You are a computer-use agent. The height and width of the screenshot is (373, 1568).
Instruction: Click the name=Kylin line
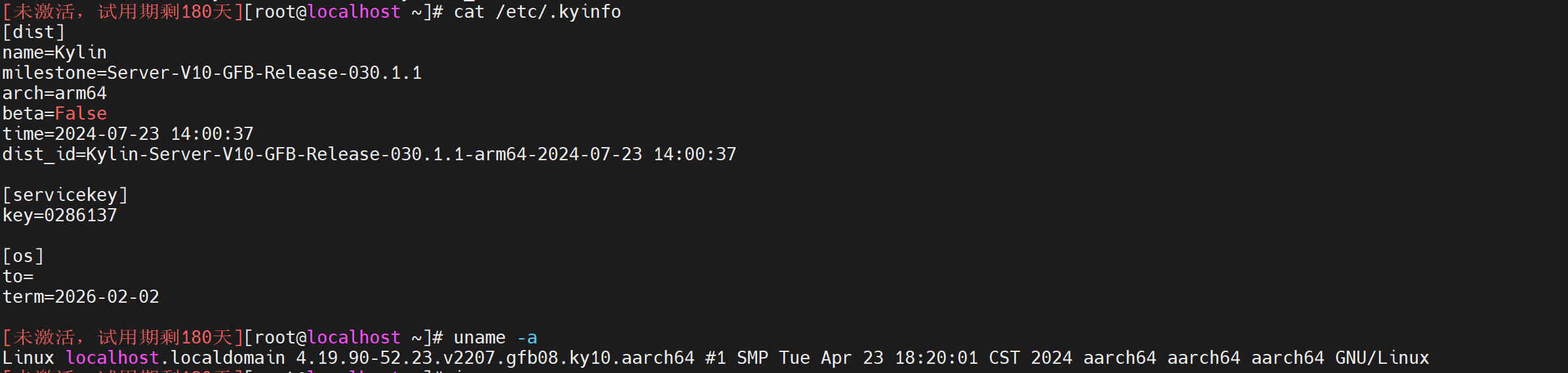pos(54,53)
